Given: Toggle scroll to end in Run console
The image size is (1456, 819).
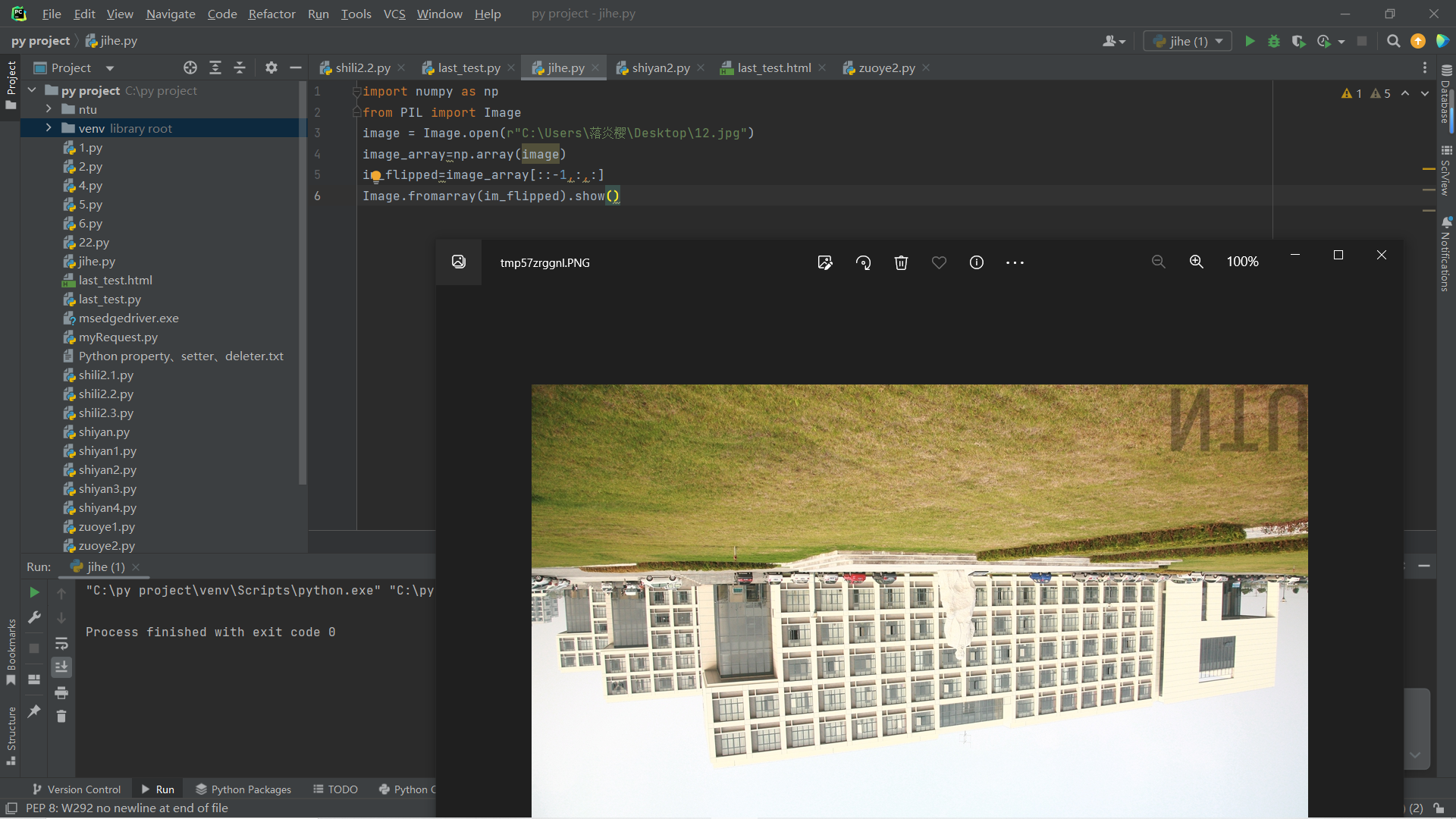Looking at the screenshot, I should point(61,667).
